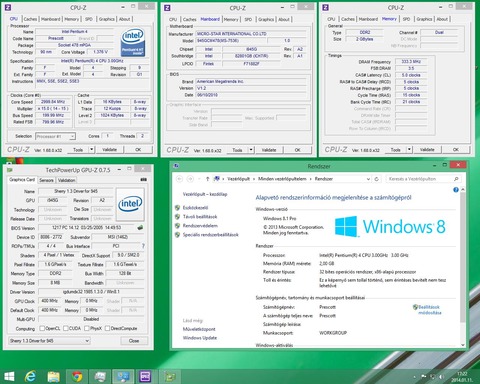Open the GPU-Z graphics card selector dropdown

coord(49,341)
